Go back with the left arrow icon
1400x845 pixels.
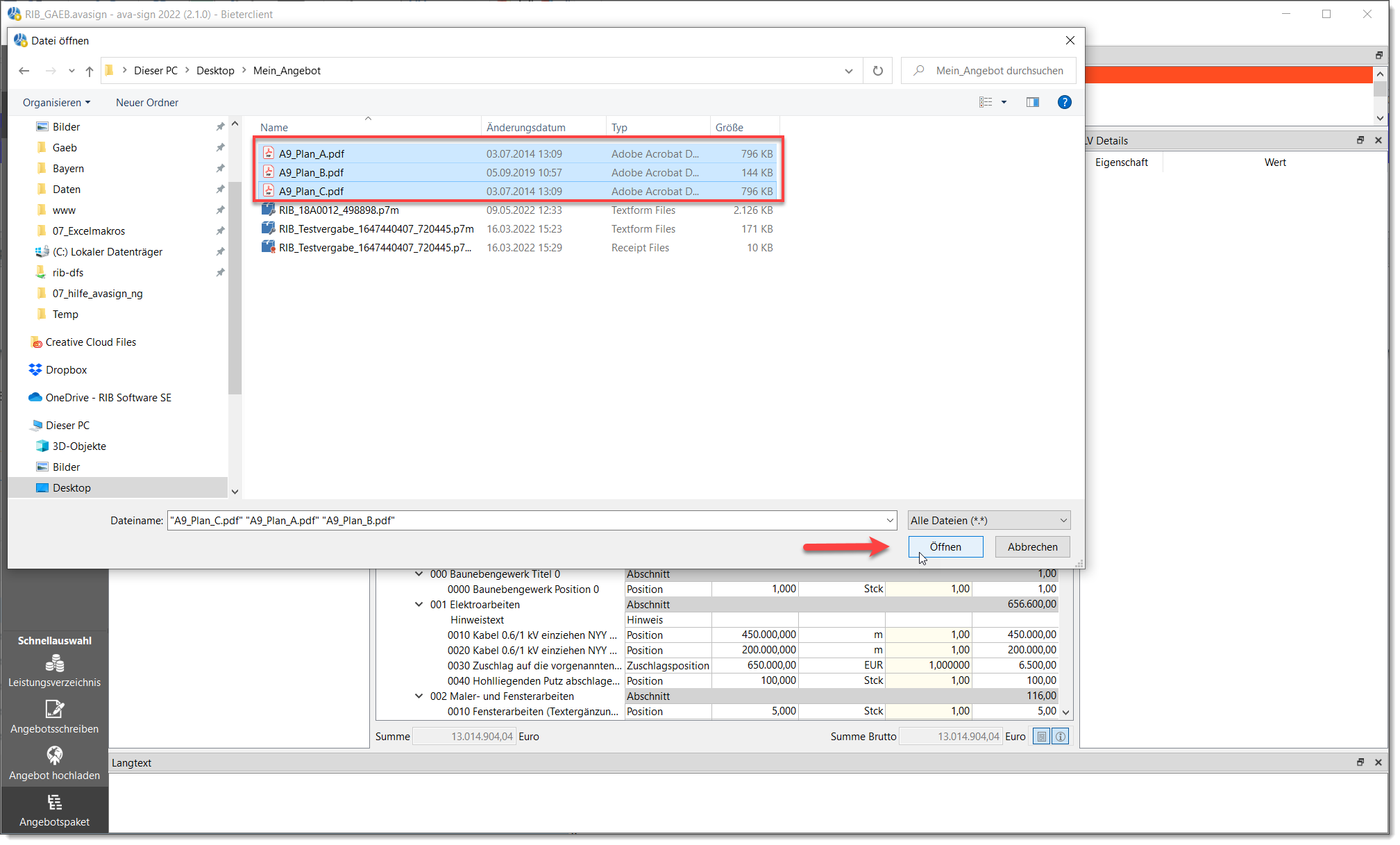pyautogui.click(x=24, y=71)
